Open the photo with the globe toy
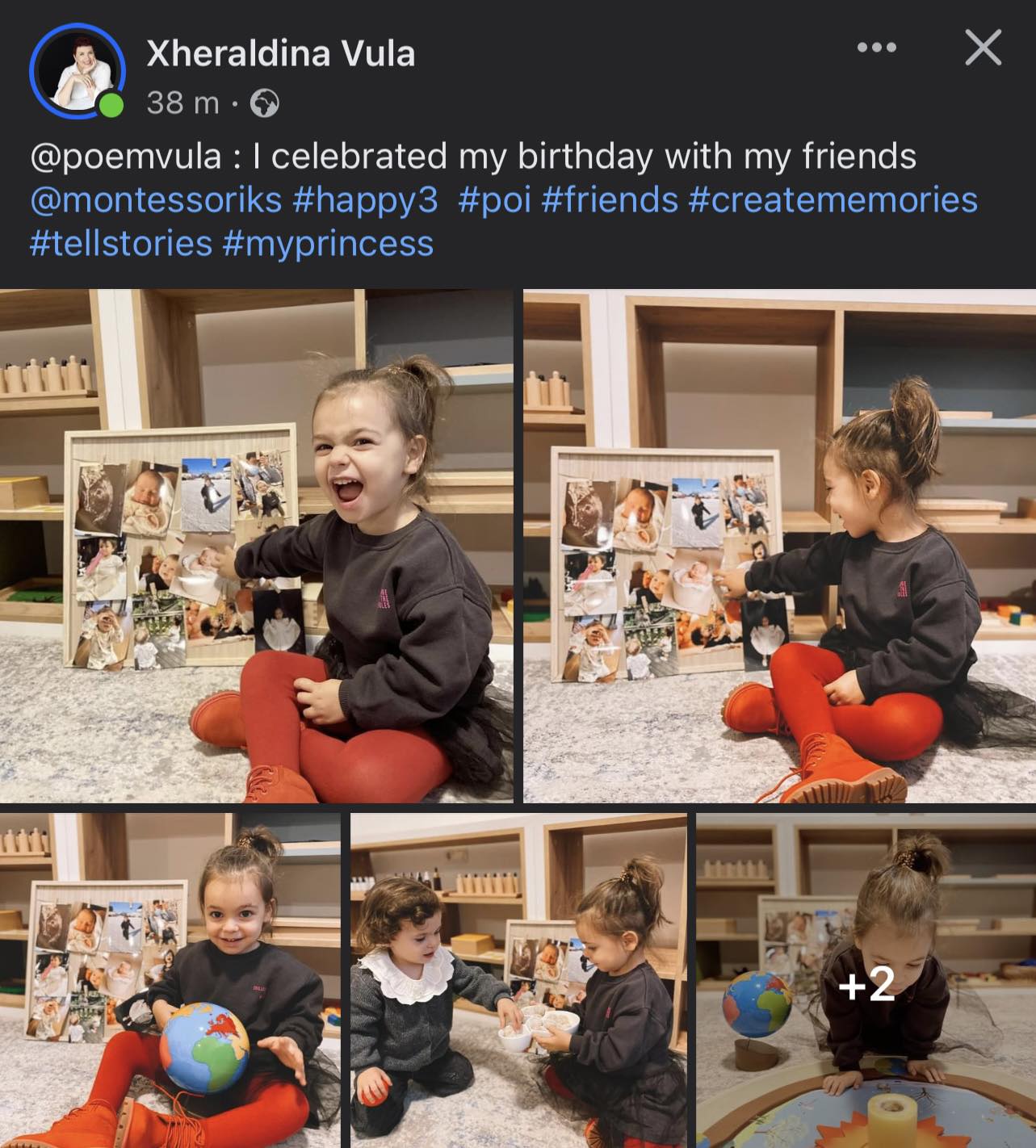 point(170,980)
